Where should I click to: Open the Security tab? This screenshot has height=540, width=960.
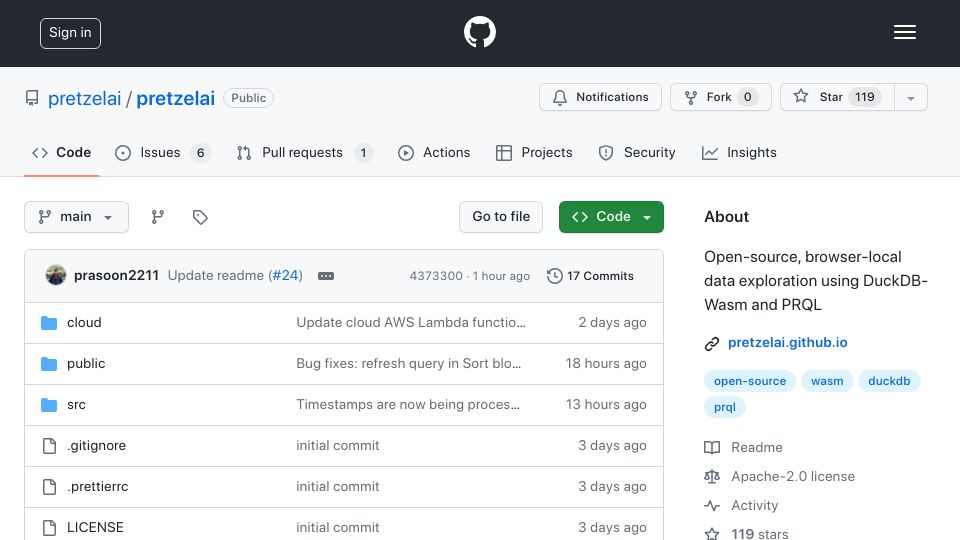click(637, 152)
